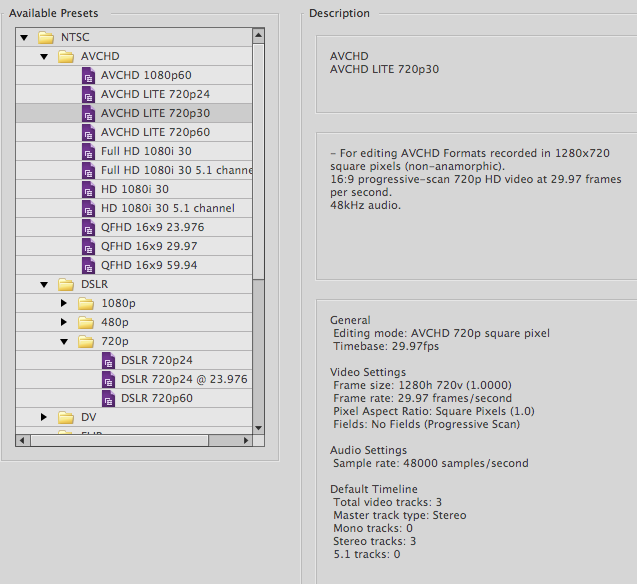Select the AVCHD 1080p60 preset
637x584 pixels.
coord(134,75)
